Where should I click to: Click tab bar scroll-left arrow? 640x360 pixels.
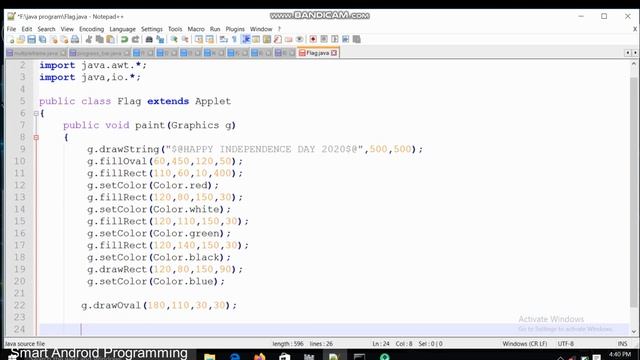click(x=628, y=53)
